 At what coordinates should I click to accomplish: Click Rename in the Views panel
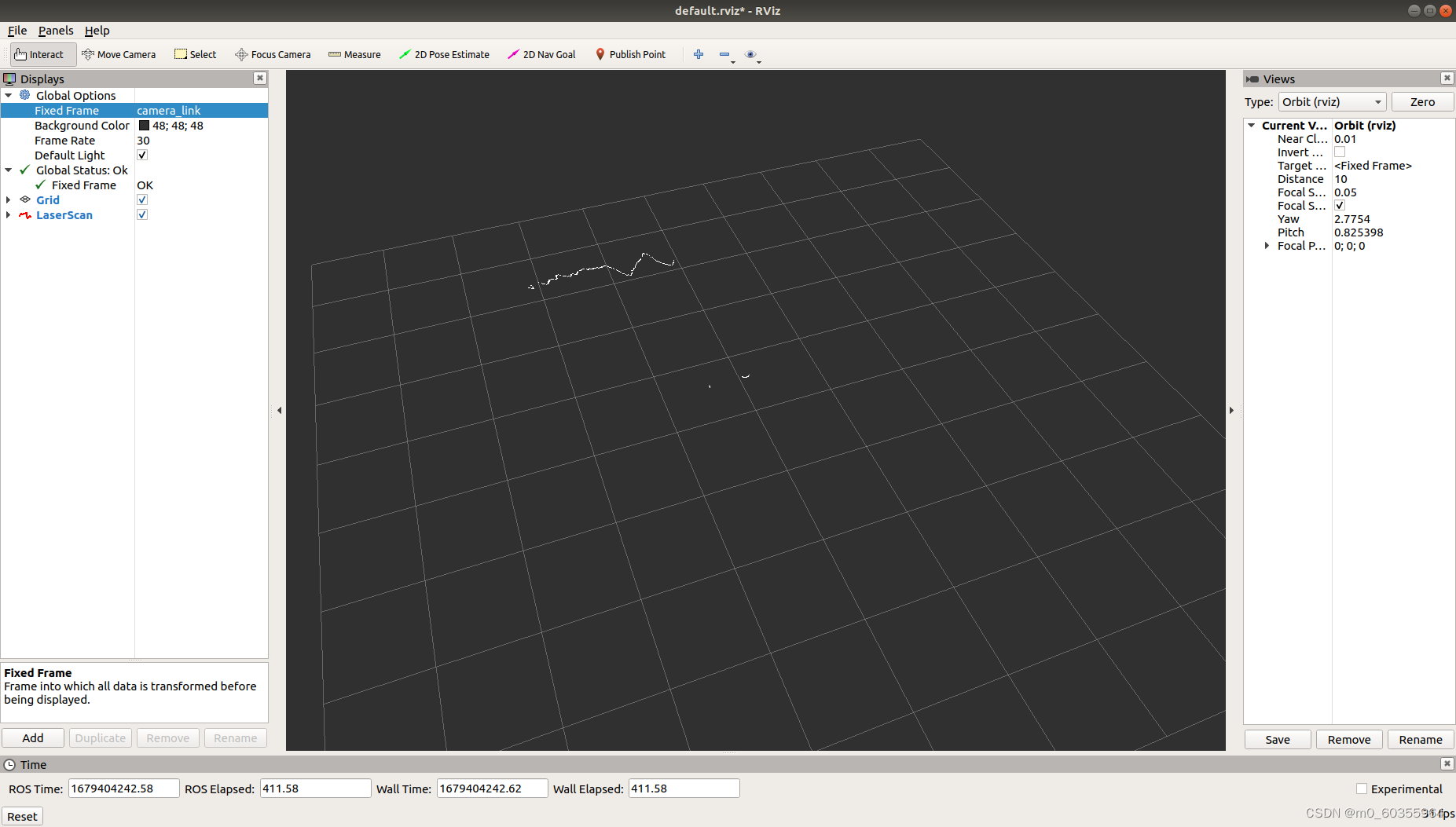[x=1421, y=739]
